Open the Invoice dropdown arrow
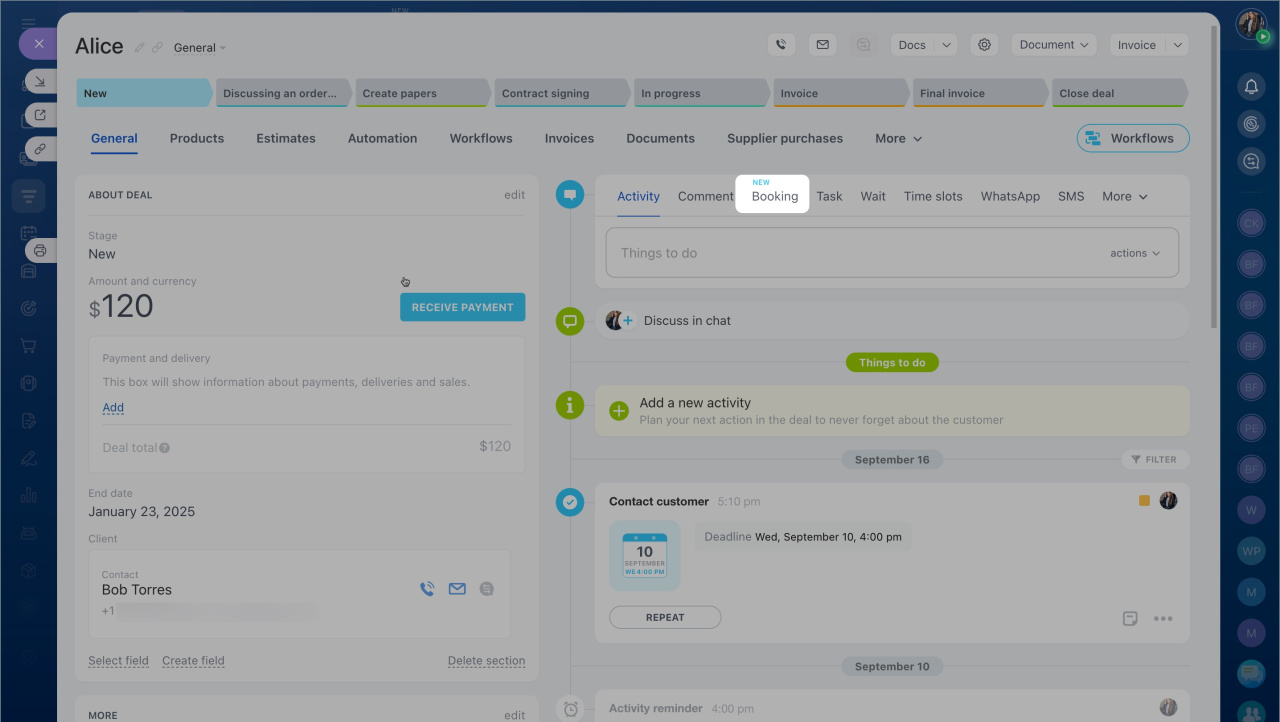The image size is (1280, 722). (x=1177, y=45)
